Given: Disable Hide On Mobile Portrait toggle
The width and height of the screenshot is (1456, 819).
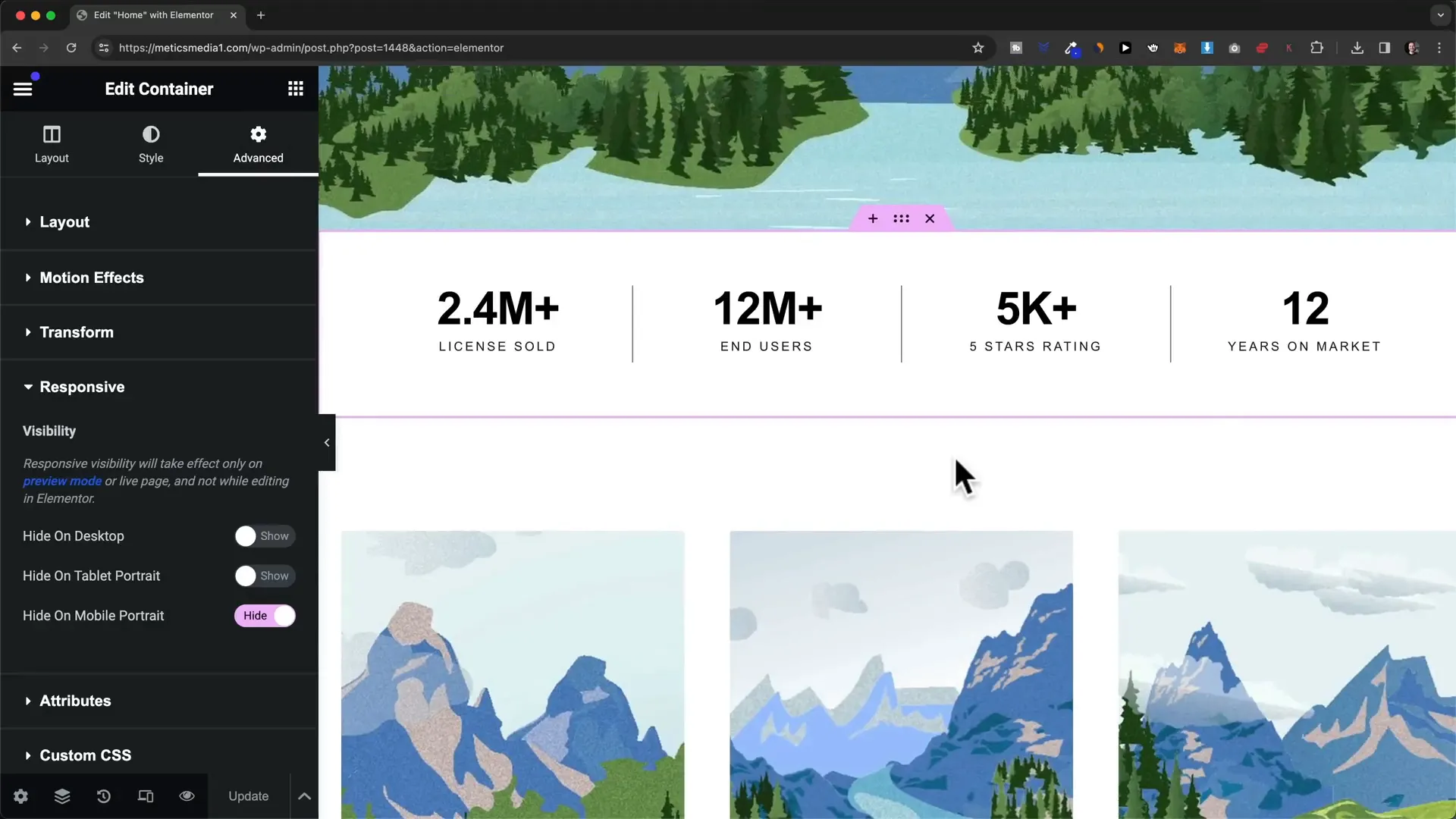Looking at the screenshot, I should click(x=265, y=615).
